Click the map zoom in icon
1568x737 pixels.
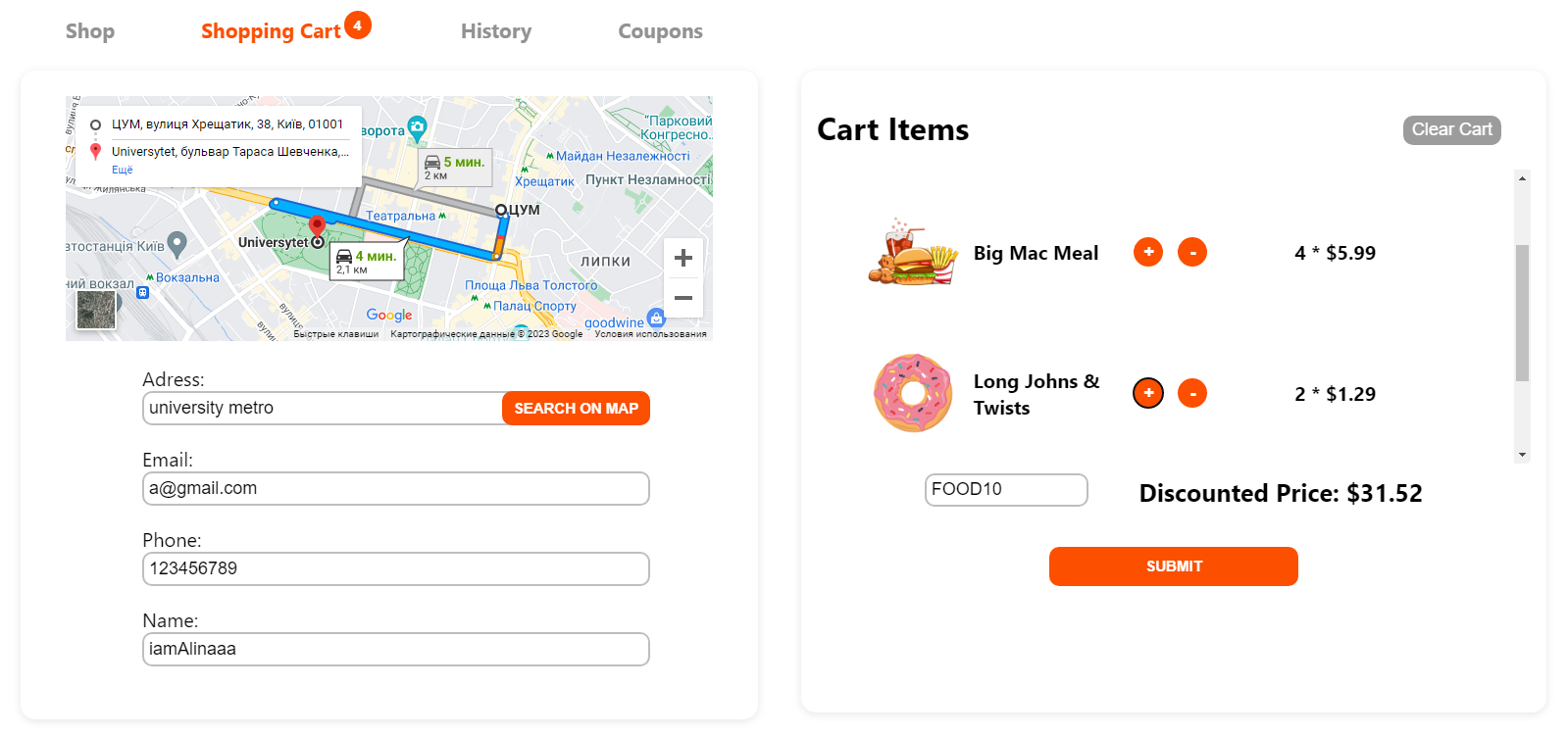683,257
